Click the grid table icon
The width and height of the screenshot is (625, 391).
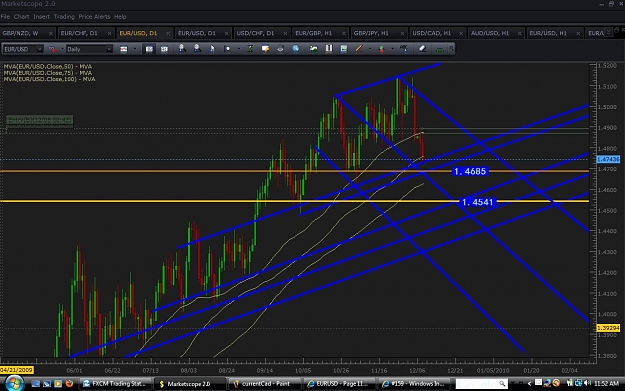click(344, 49)
